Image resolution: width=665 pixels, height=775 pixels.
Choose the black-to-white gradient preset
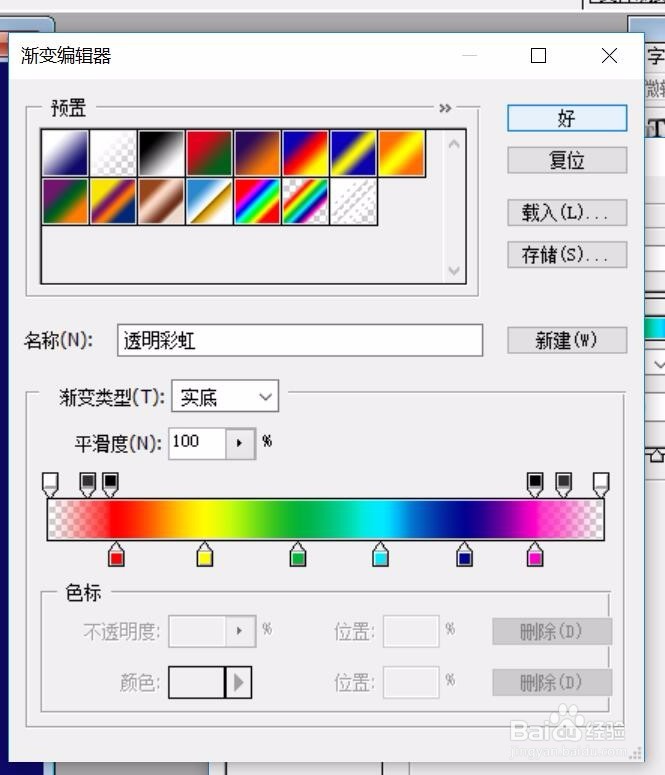(x=161, y=153)
